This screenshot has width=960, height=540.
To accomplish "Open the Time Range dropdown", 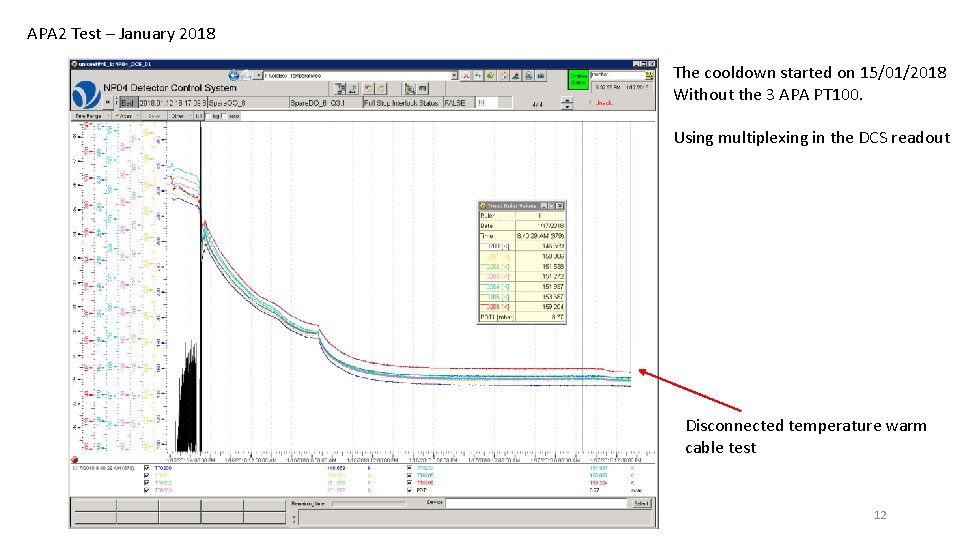I will pos(89,116).
